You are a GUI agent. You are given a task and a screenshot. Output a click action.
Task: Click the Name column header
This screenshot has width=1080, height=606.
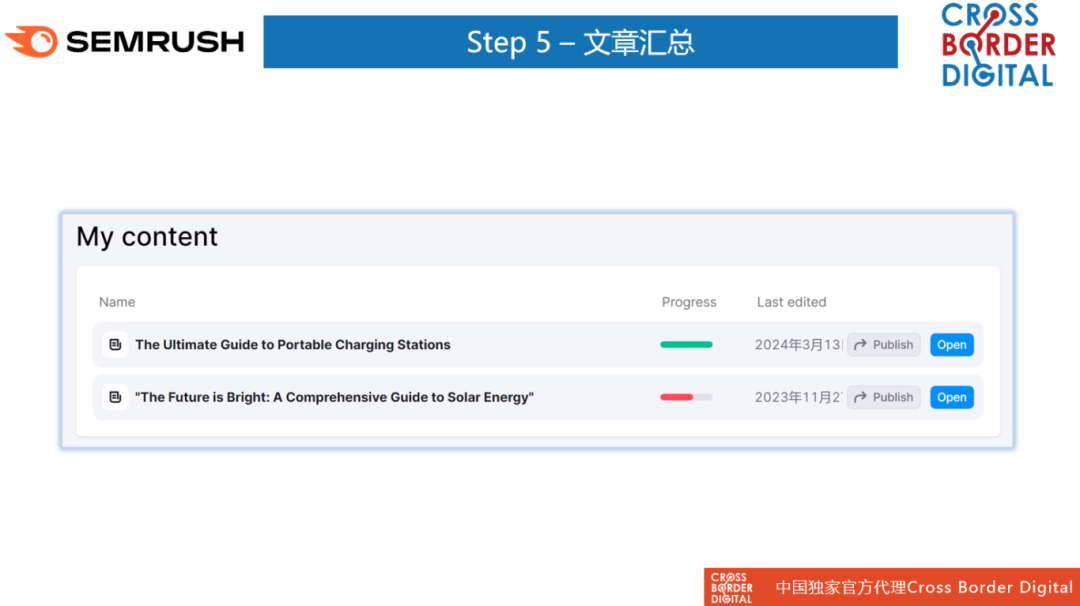(117, 302)
